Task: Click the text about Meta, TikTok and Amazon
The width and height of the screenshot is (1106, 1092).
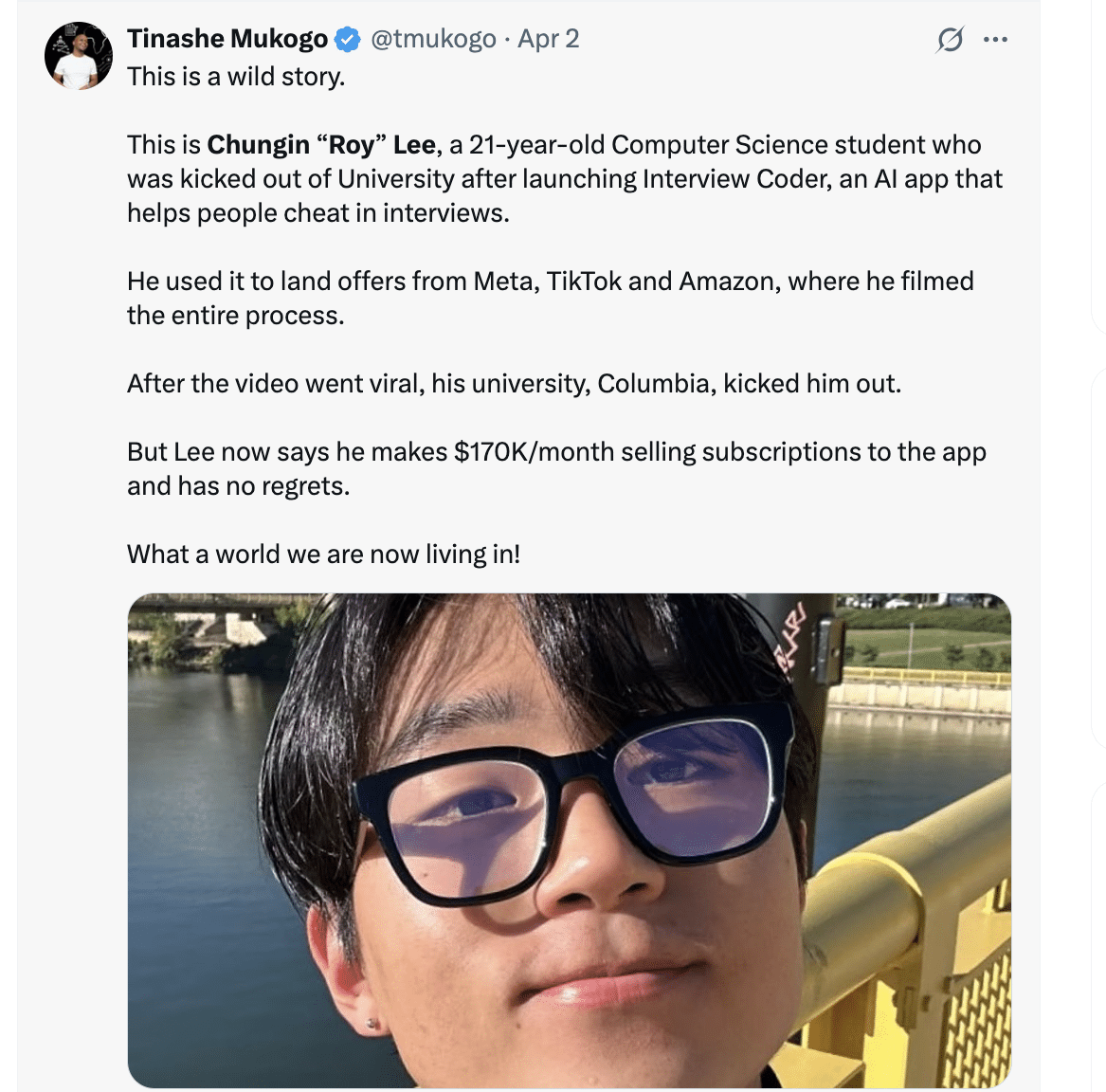Action: click(x=551, y=298)
